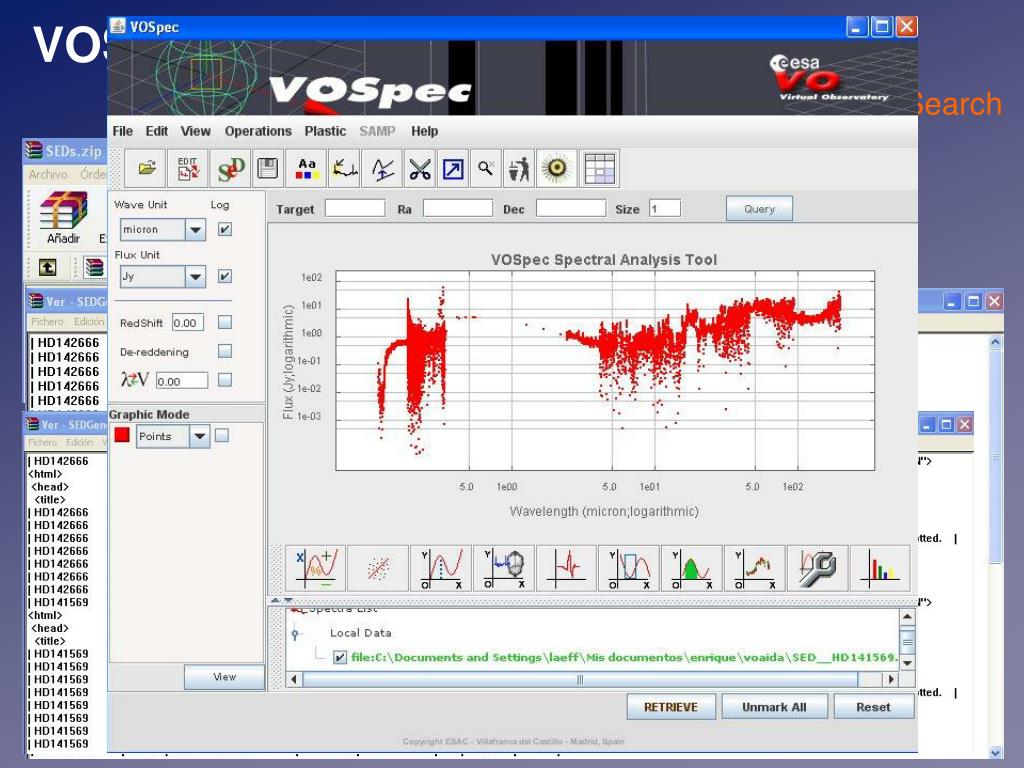Screen dimensions: 1024x768
Task: Click the horizontal scrollbar thumb of the spectra list
Action: click(580, 680)
